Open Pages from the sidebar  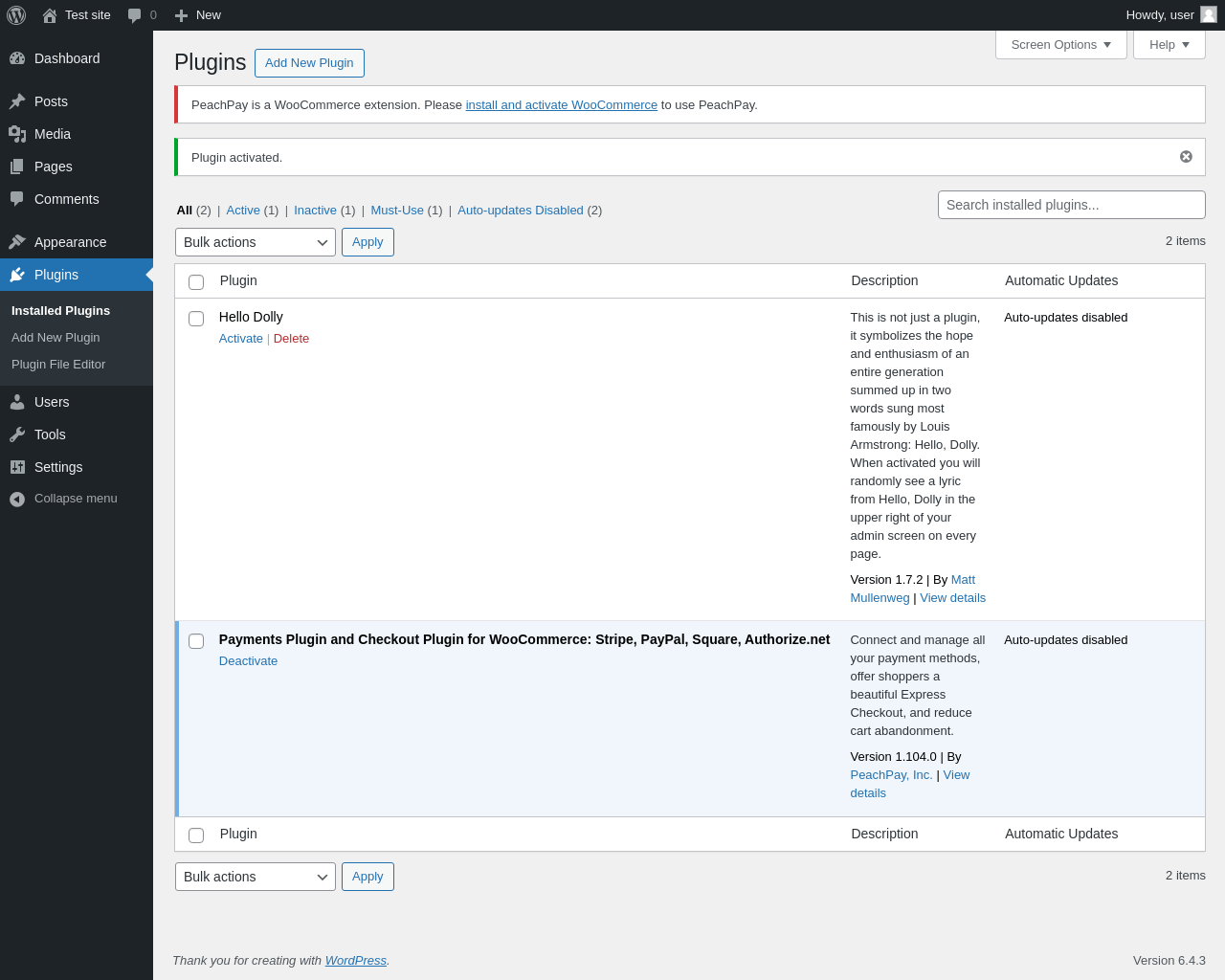point(77,167)
